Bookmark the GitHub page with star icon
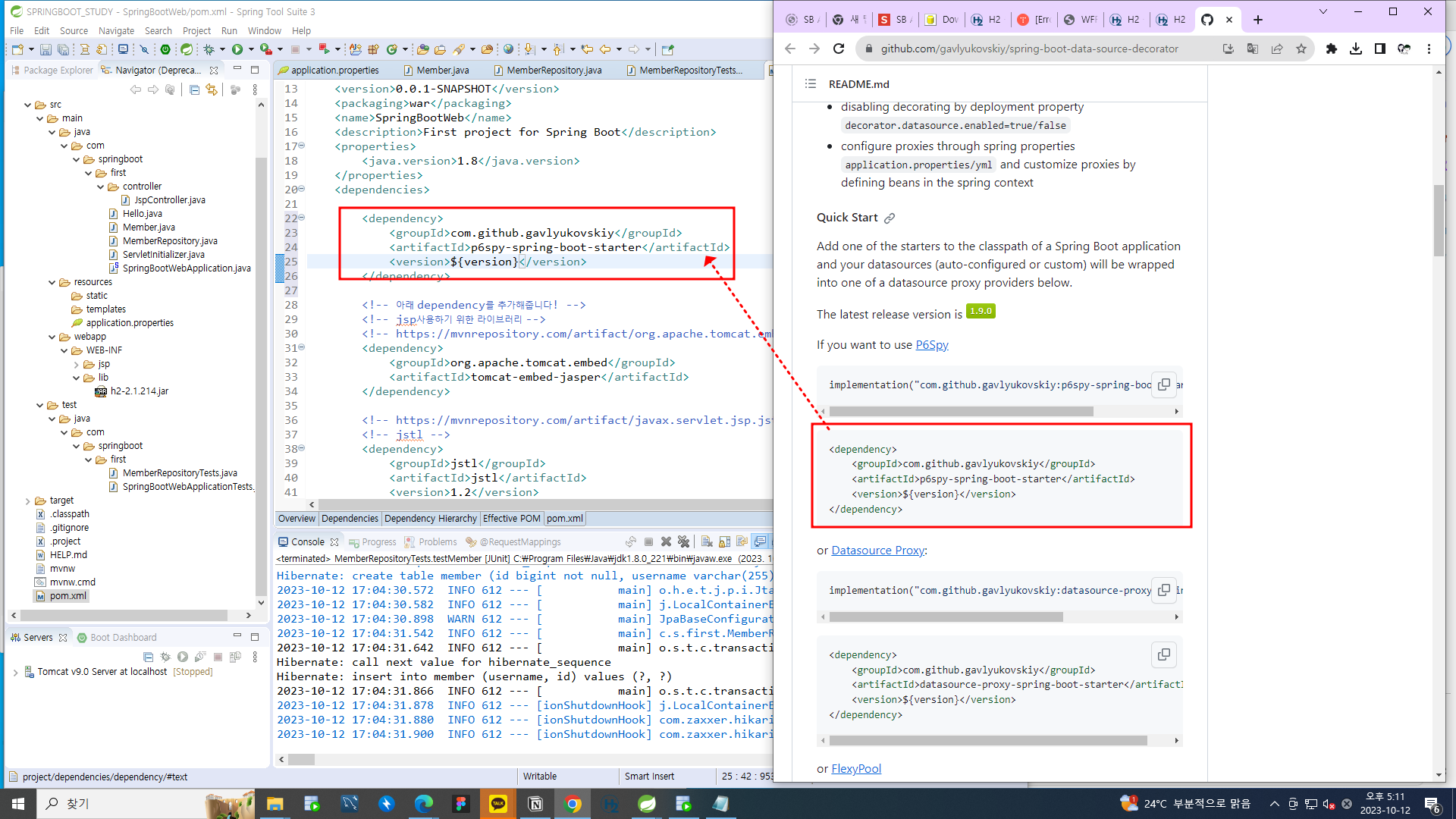This screenshot has height=819, width=1456. [1301, 49]
